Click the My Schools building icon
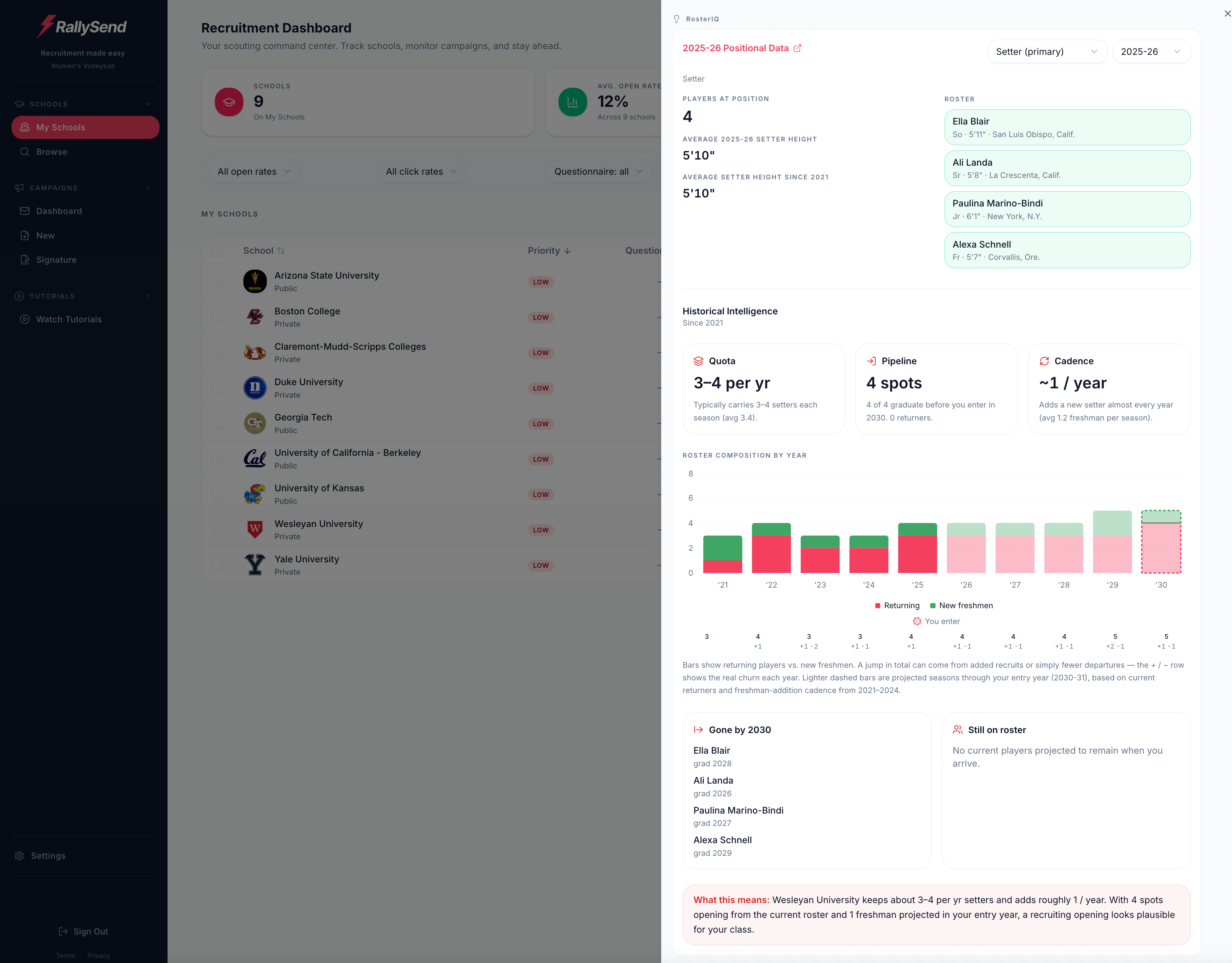This screenshot has width=1232, height=963. (25, 127)
